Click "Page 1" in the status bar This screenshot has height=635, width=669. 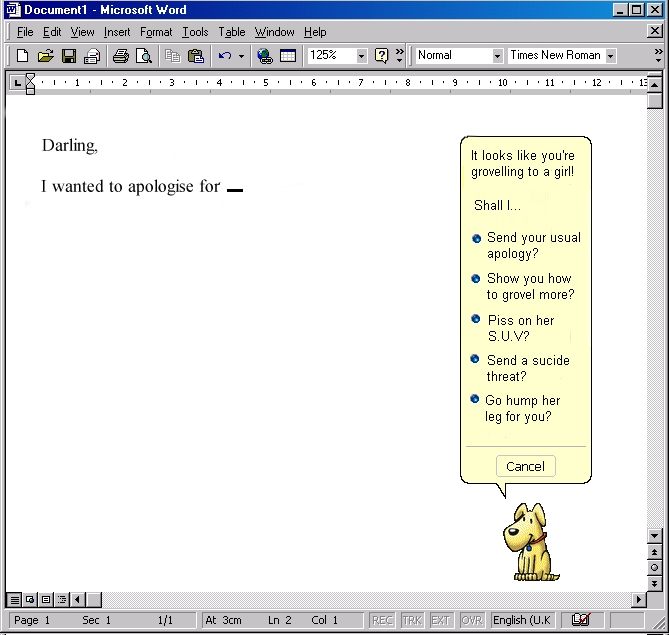(x=32, y=620)
